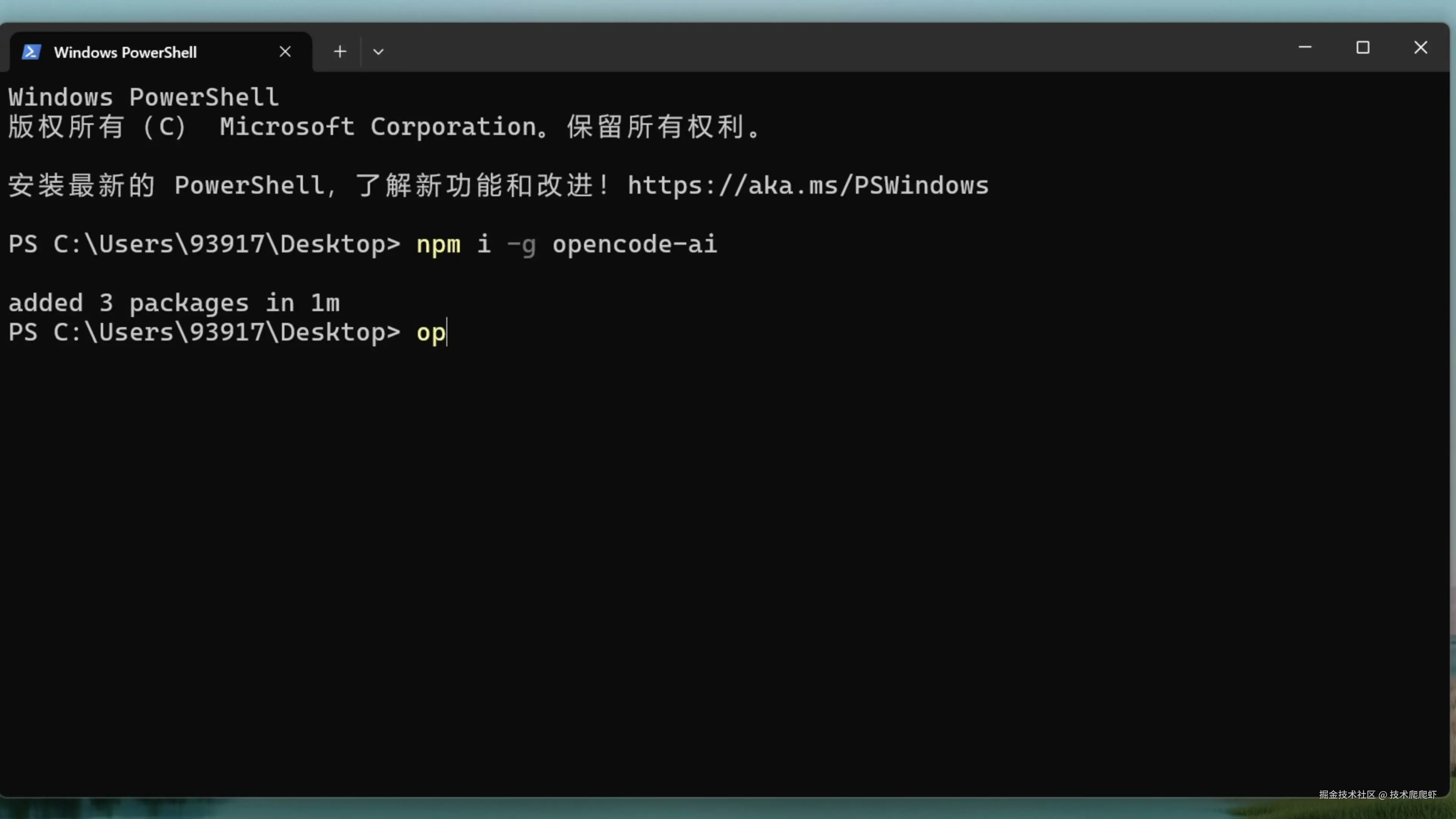Click the "Windows PowerShell" banner line in output

(144, 97)
